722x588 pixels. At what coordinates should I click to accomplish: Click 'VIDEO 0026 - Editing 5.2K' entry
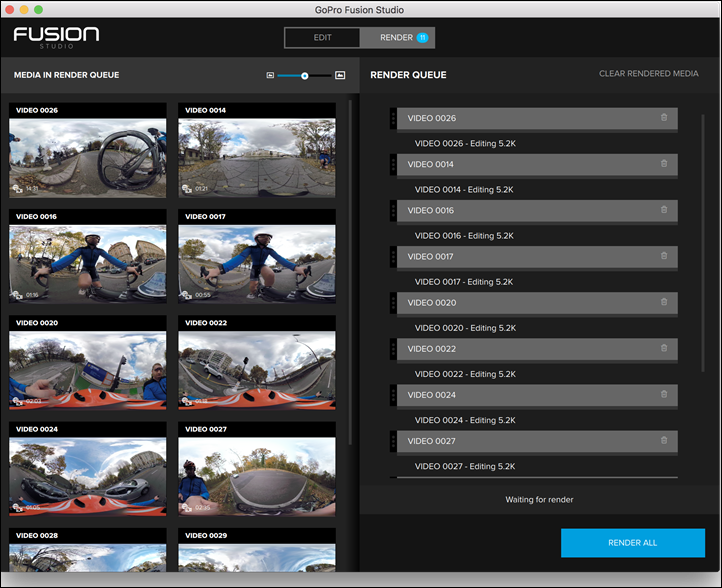465,144
